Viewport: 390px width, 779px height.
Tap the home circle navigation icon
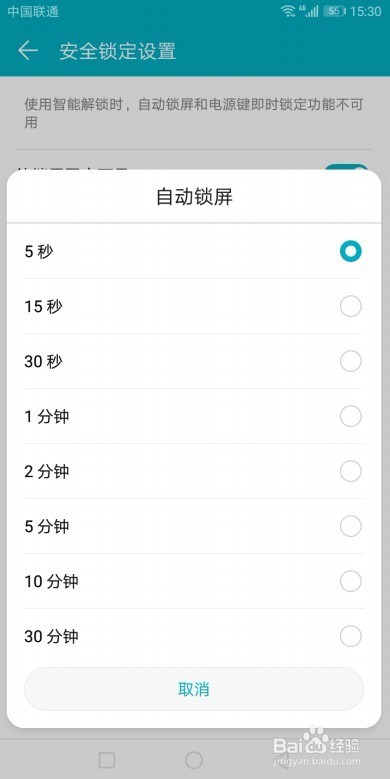point(194,760)
